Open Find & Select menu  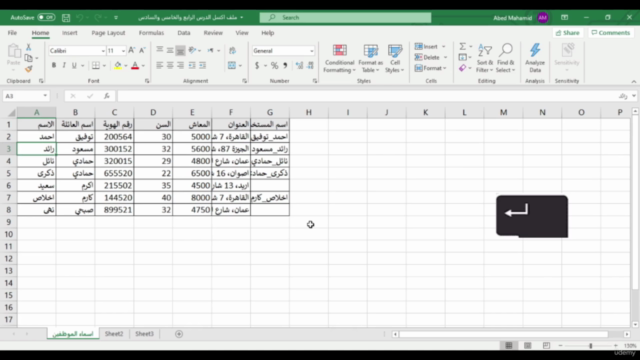506,58
